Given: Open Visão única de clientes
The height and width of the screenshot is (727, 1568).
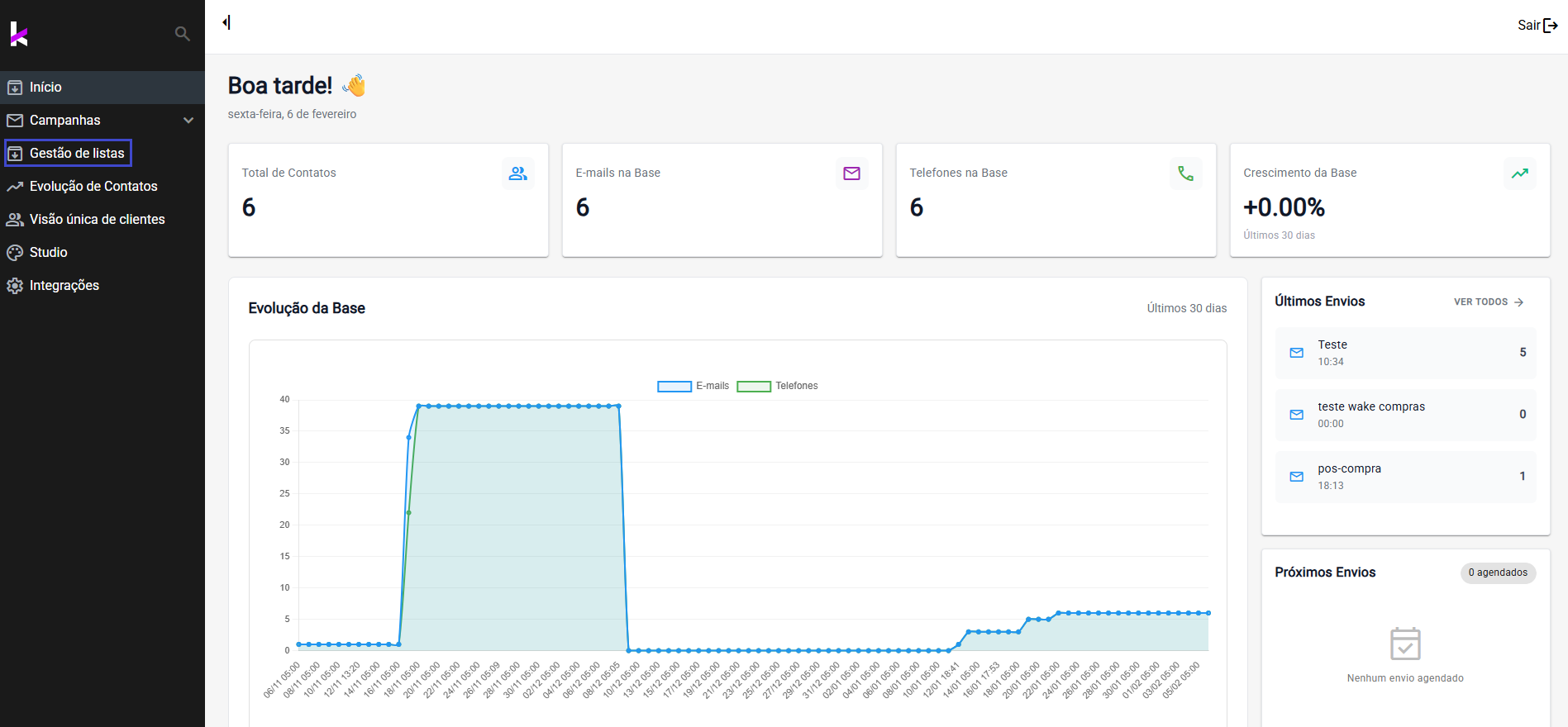Looking at the screenshot, I should pyautogui.click(x=97, y=220).
